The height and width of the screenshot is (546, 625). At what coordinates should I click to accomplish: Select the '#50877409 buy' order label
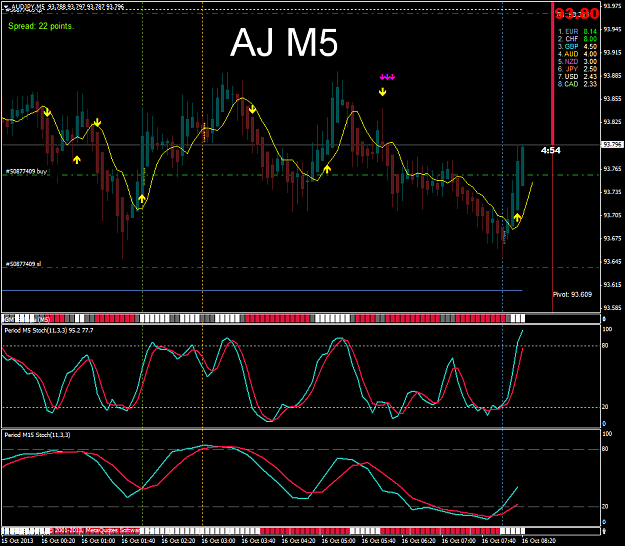[26, 171]
